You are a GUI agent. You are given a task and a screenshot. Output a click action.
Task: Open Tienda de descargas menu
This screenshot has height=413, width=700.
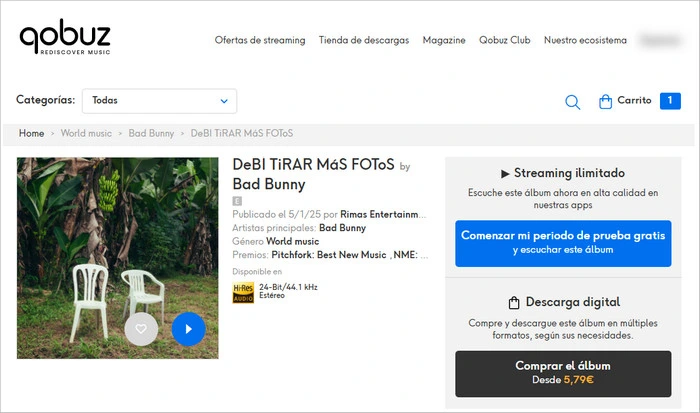[364, 40]
